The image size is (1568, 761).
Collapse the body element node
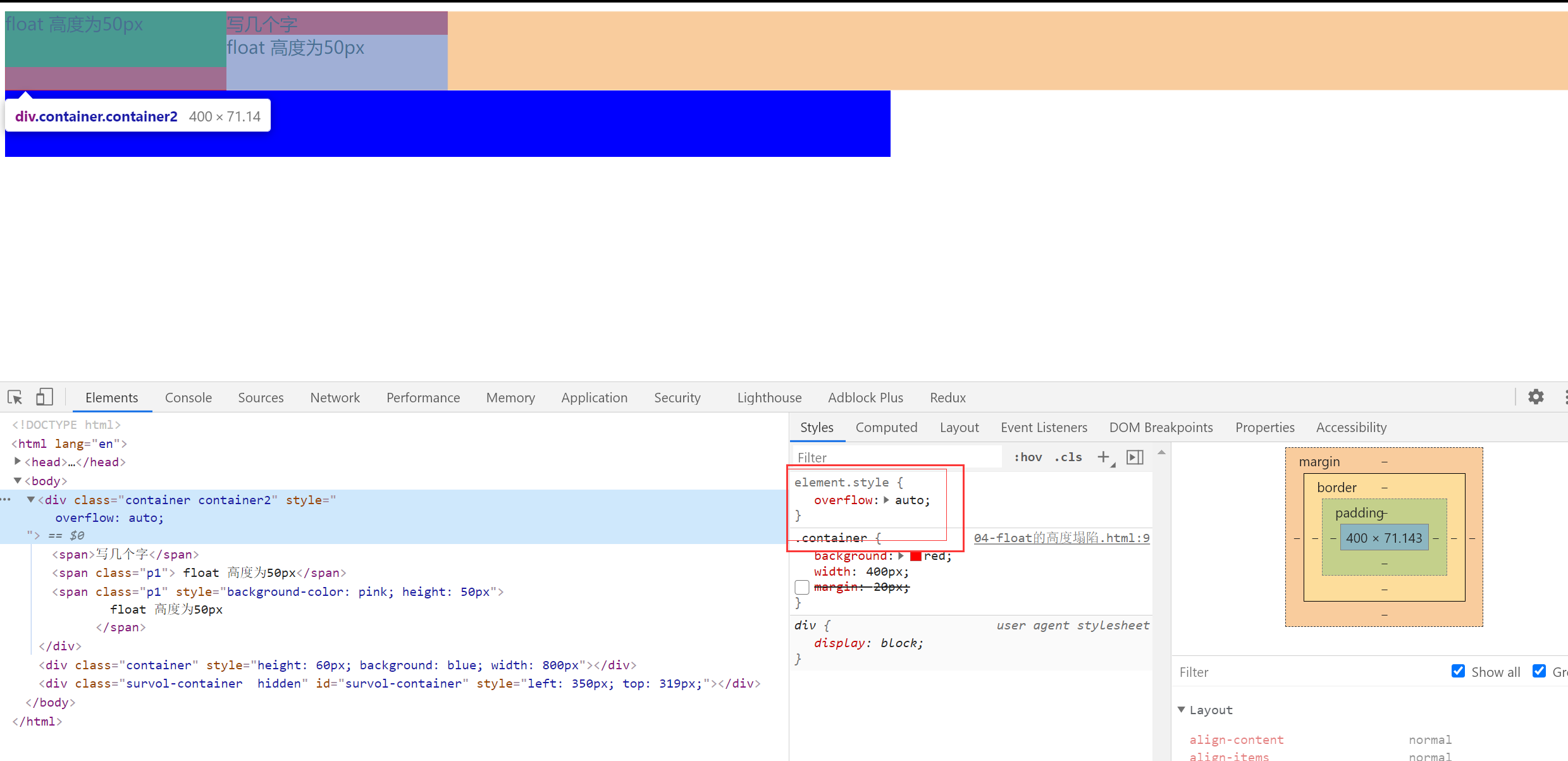coord(18,481)
